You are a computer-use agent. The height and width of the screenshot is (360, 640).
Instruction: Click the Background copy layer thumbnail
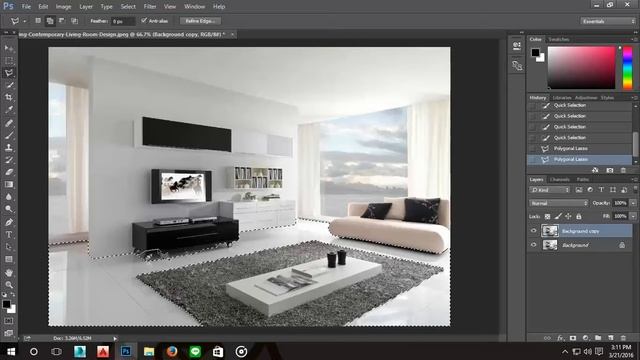point(550,231)
